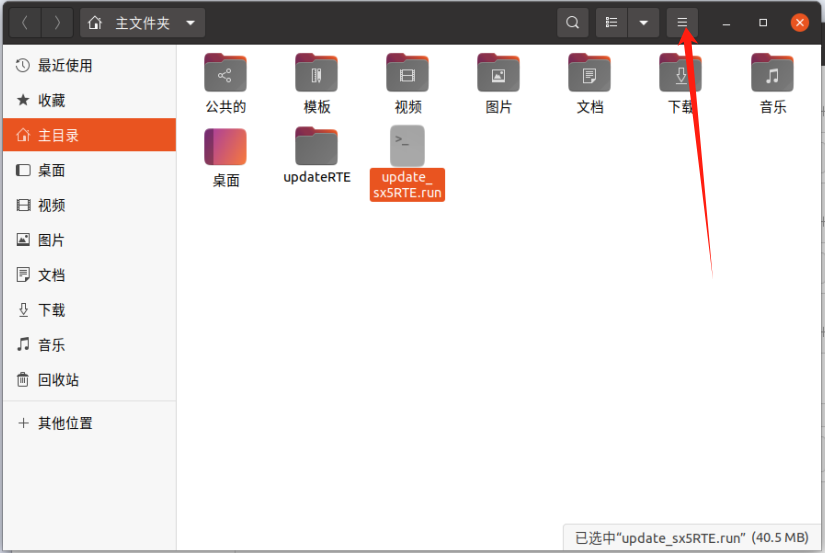Click the search magnifier icon
The image size is (825, 553).
(572, 23)
